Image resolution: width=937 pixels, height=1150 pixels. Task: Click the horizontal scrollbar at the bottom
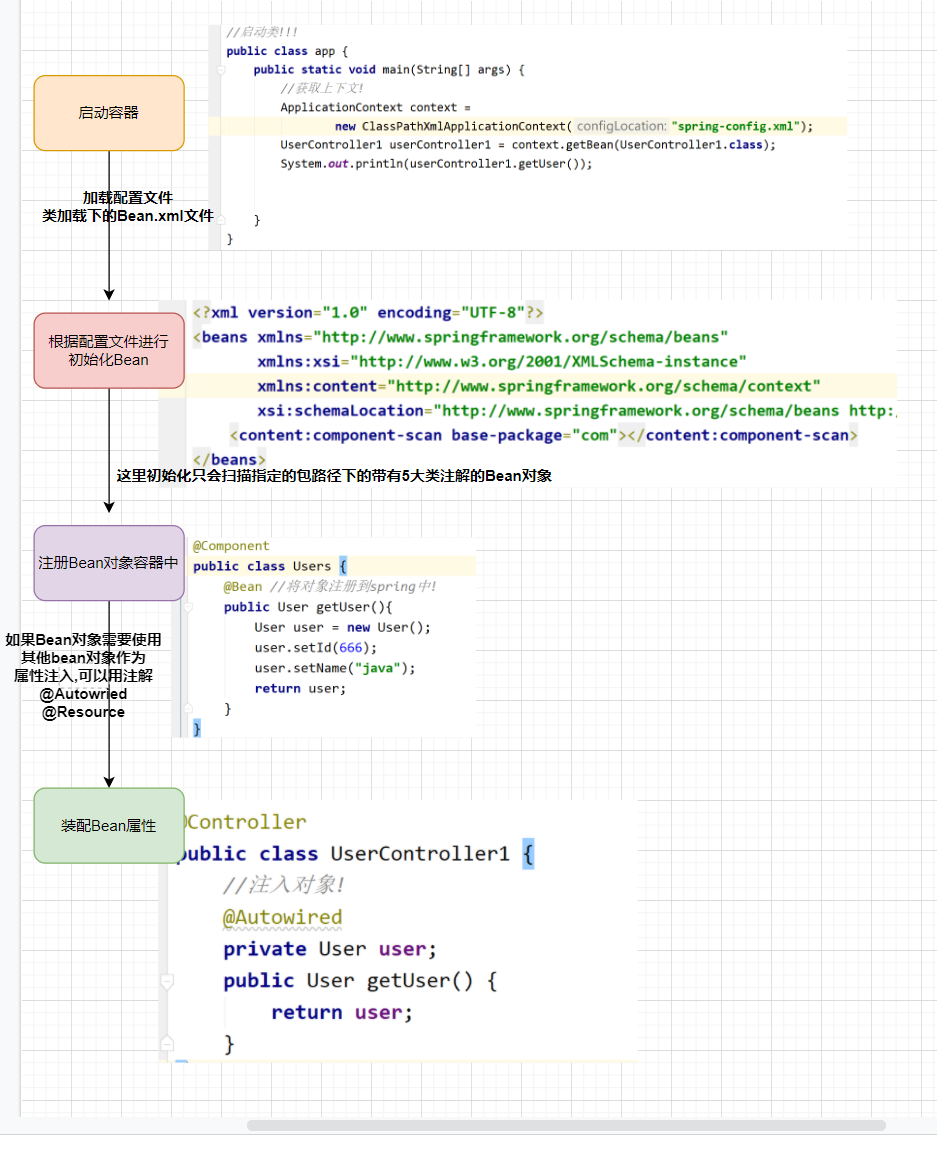565,1125
